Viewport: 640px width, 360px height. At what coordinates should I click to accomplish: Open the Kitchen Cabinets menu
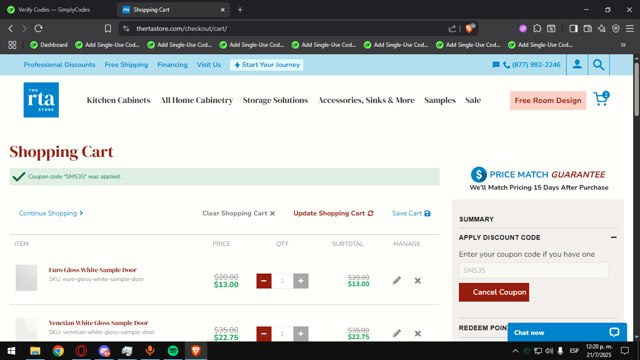[118, 100]
